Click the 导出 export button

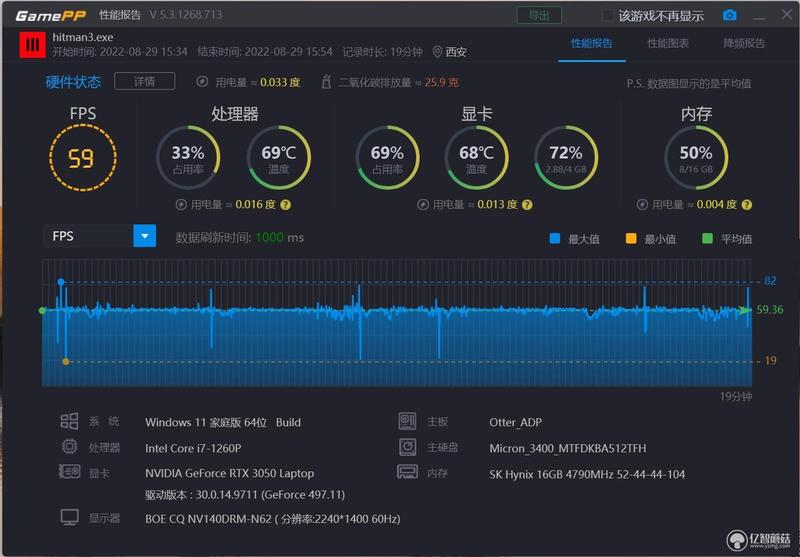pos(539,15)
